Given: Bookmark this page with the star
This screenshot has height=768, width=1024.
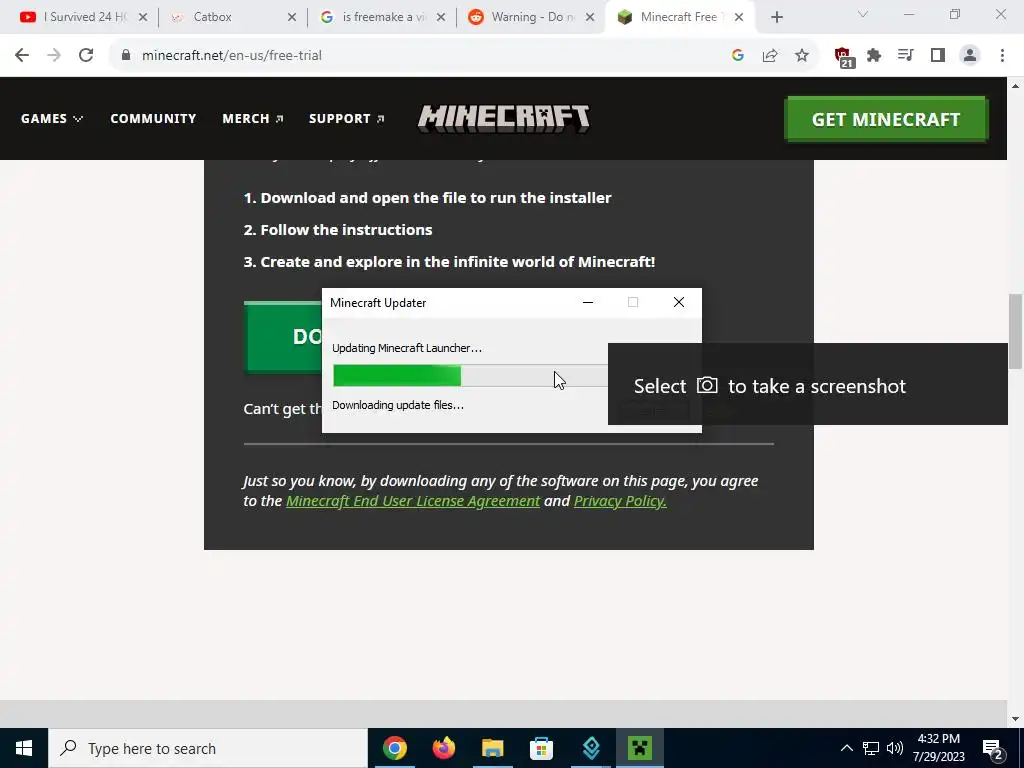Looking at the screenshot, I should tap(802, 56).
